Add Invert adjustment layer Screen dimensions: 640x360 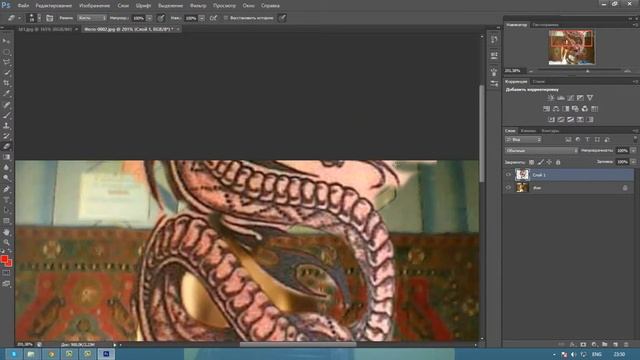(551, 119)
